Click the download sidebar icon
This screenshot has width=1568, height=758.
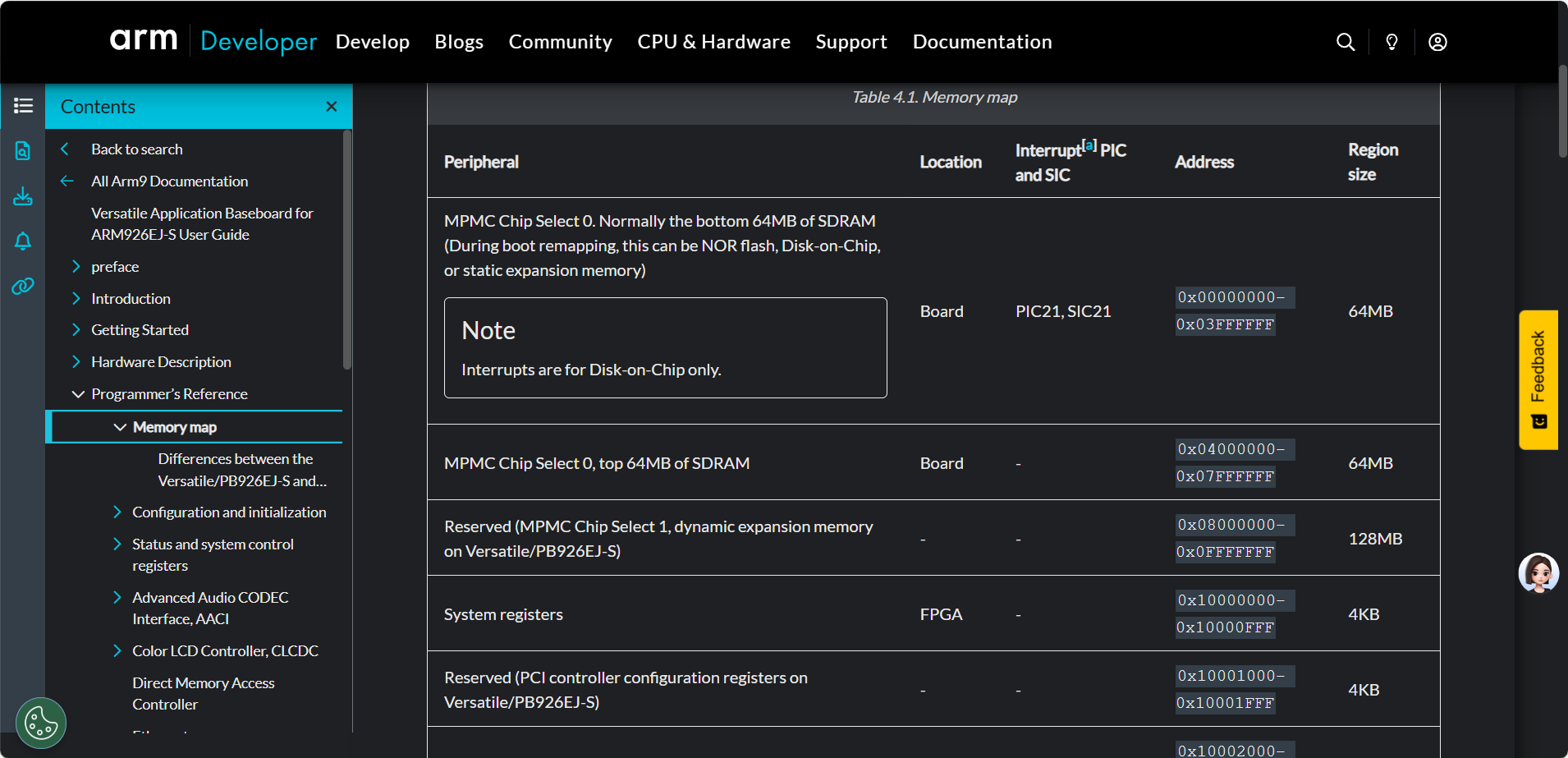pos(23,196)
